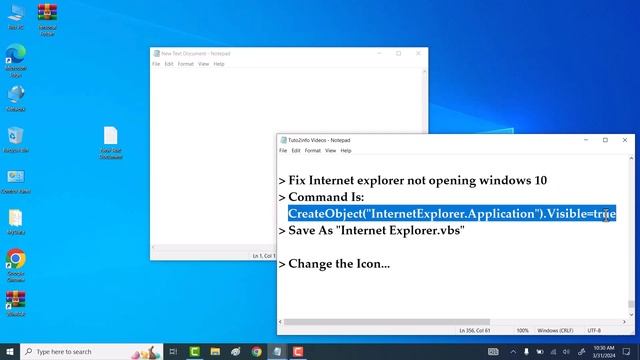Select New Text Document file on desktop
Viewport: 640px width, 360px height.
111,142
